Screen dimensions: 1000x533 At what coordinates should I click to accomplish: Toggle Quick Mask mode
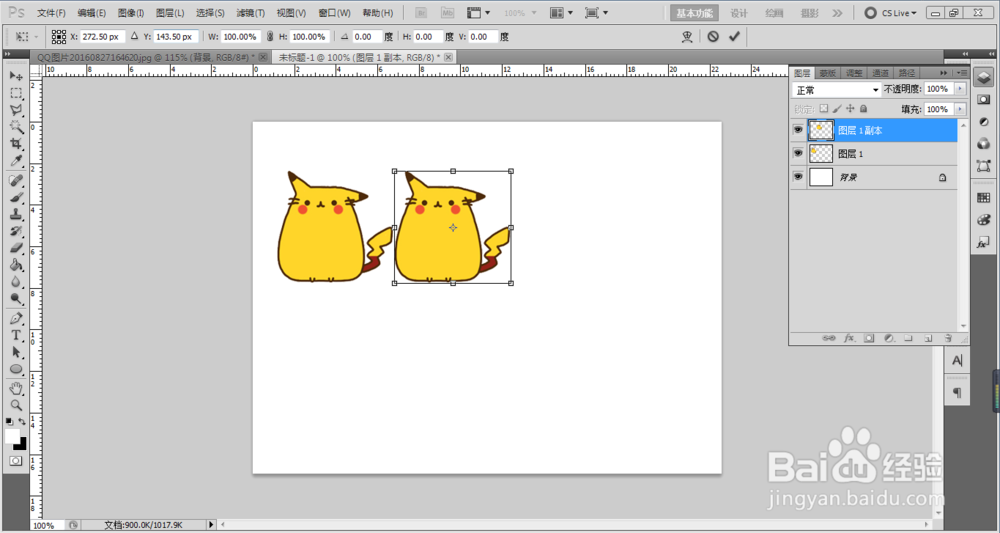[16, 460]
